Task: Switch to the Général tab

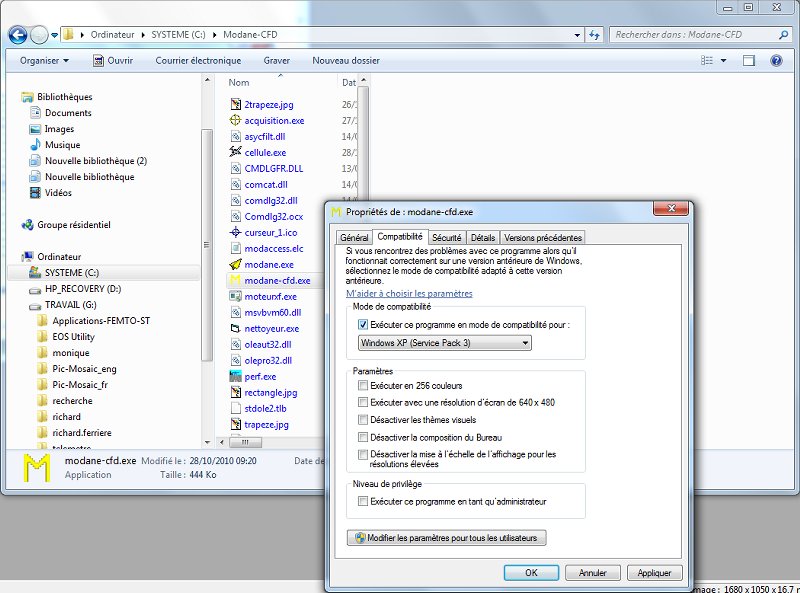Action: tap(354, 238)
